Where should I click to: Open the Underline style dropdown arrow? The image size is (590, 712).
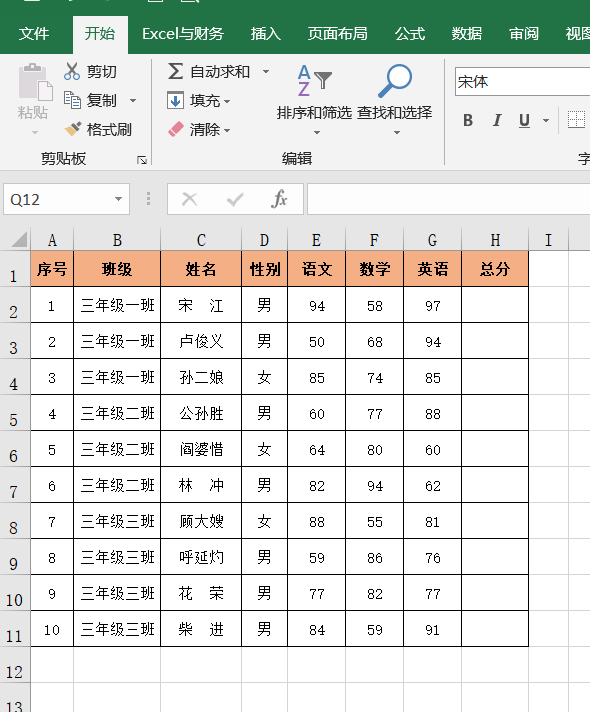coord(546,121)
